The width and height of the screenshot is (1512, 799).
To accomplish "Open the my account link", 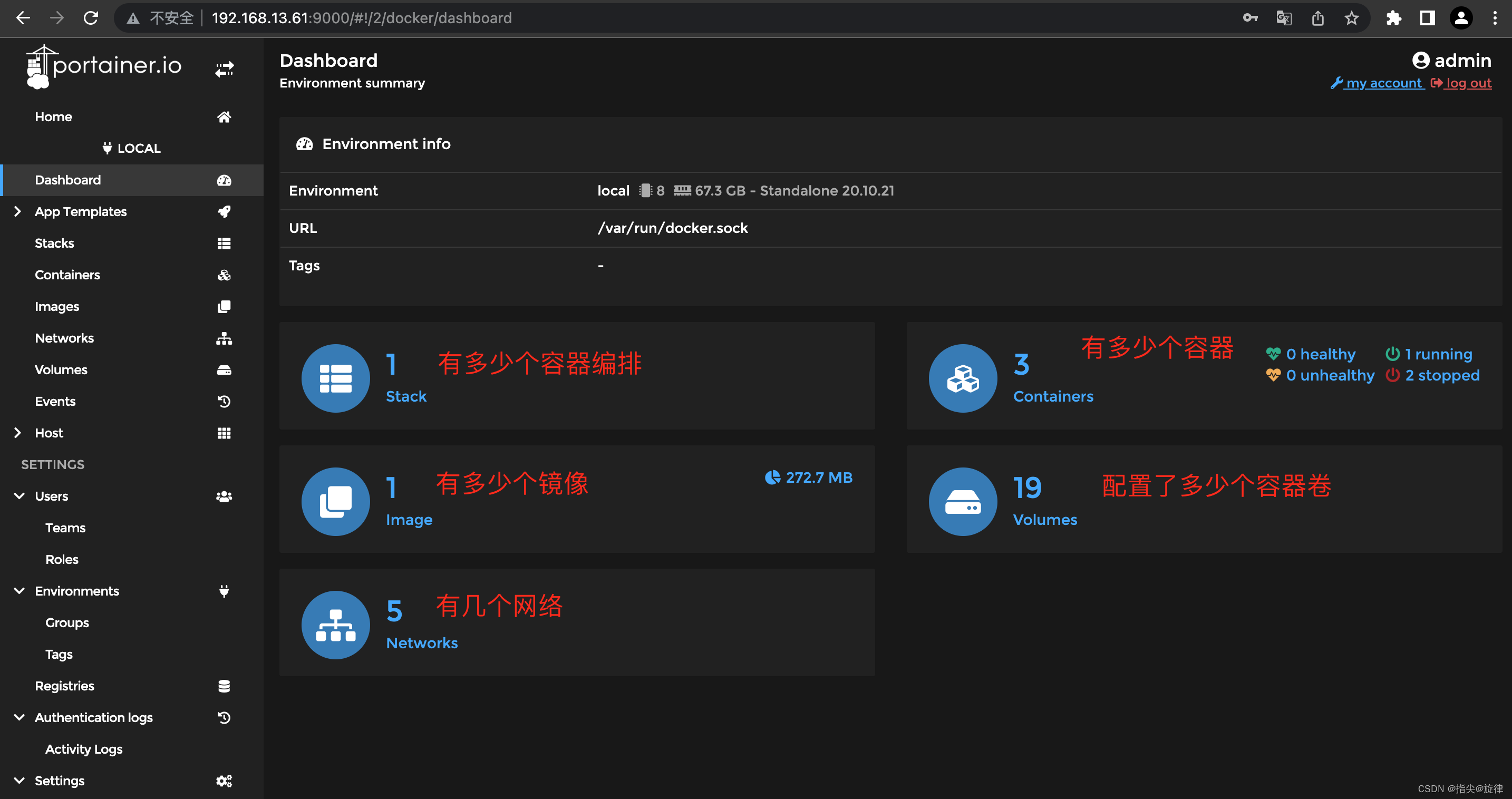I will tap(1383, 83).
